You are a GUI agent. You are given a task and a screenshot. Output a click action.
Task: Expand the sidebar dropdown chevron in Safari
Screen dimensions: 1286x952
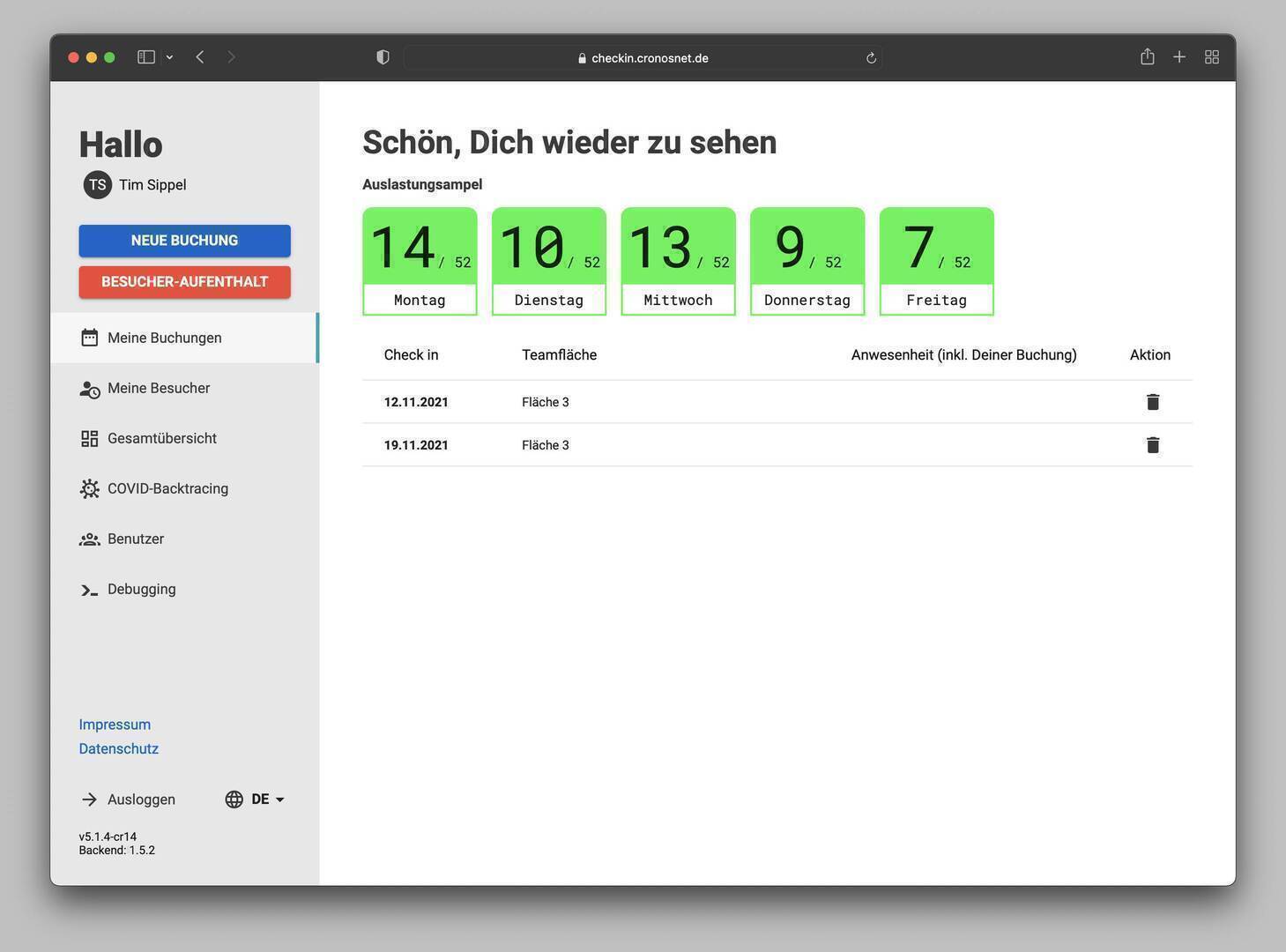(169, 57)
